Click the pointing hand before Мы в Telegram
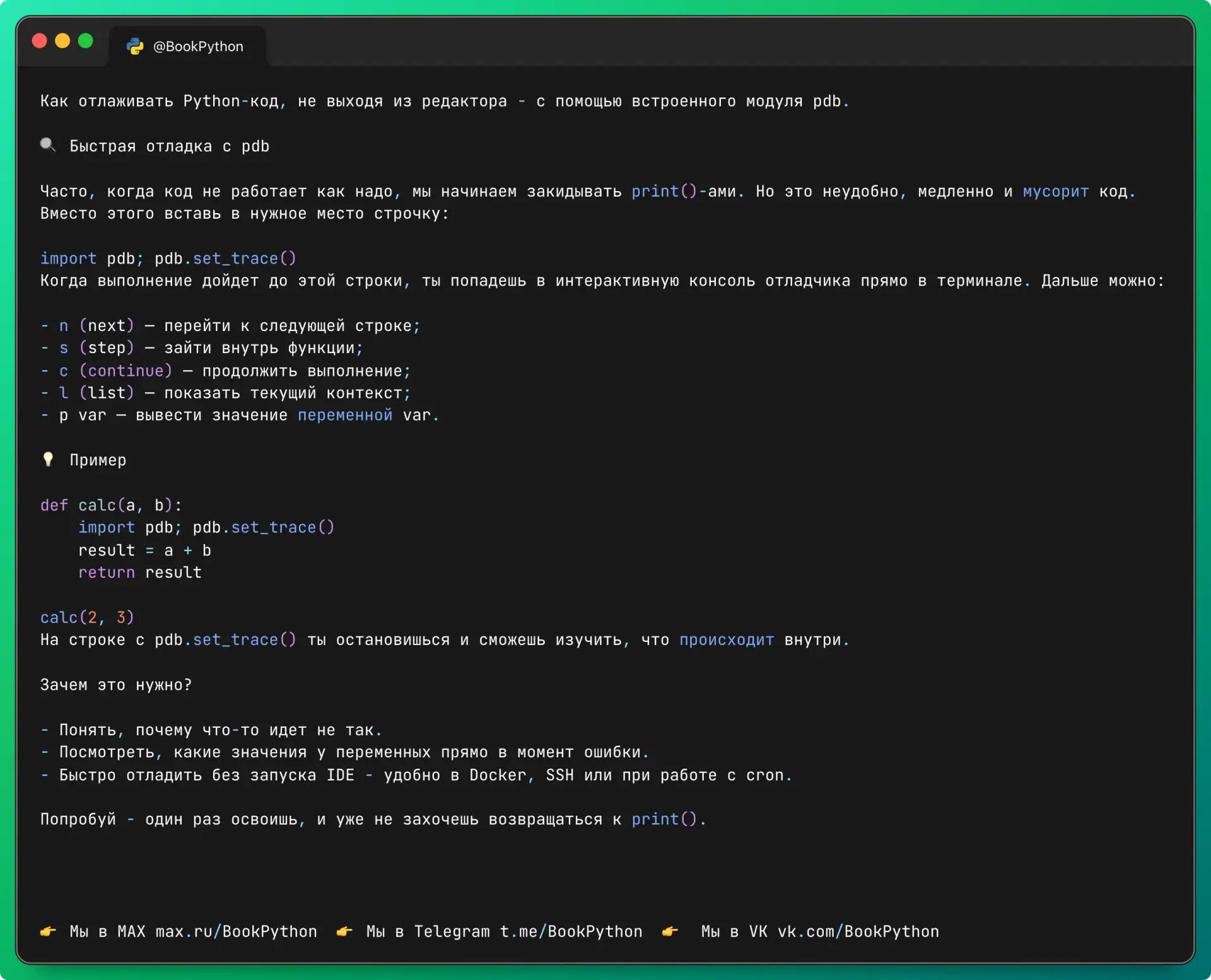Viewport: 1211px width, 980px height. [344, 931]
